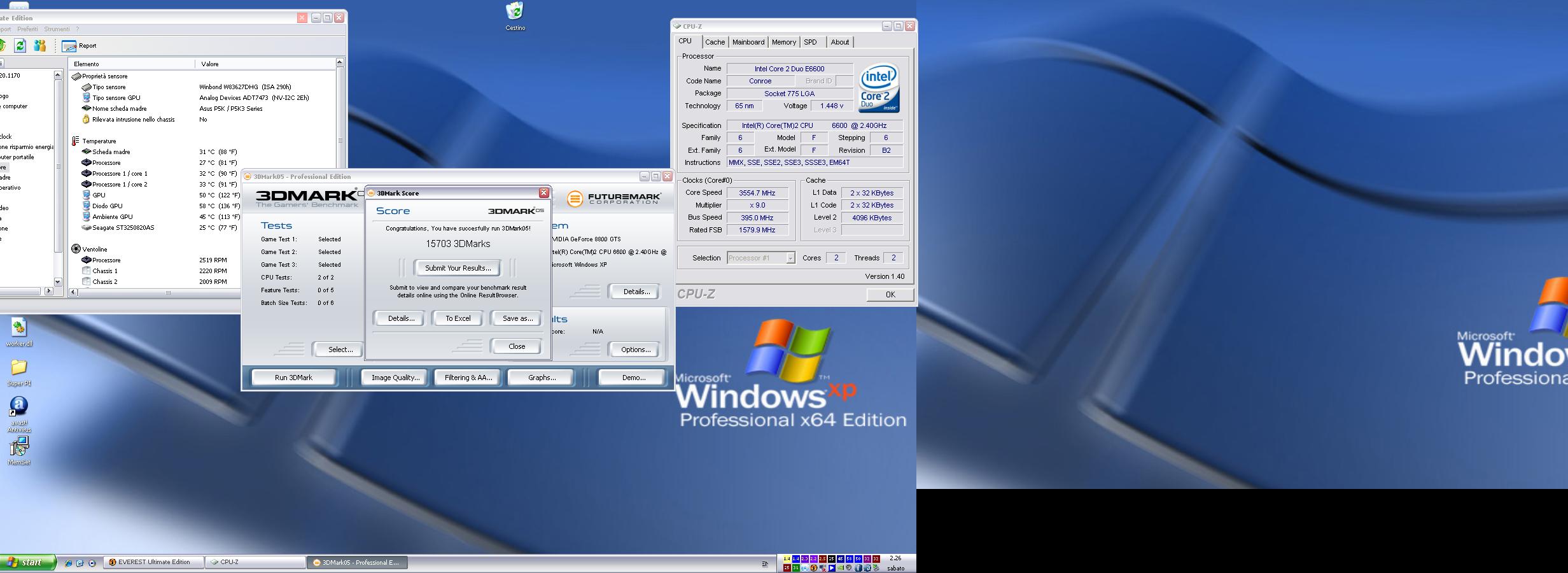Open the ? help menu in EVEREST
Screen dimensions: 1568x573
tap(78, 29)
